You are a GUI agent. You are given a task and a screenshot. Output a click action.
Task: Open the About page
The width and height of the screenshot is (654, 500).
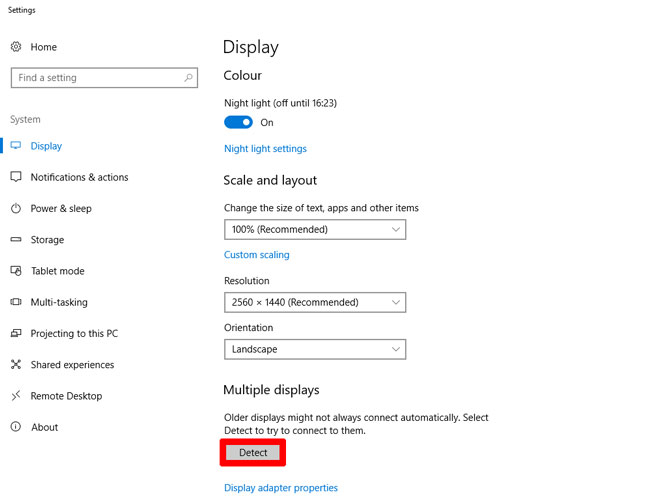coord(45,427)
